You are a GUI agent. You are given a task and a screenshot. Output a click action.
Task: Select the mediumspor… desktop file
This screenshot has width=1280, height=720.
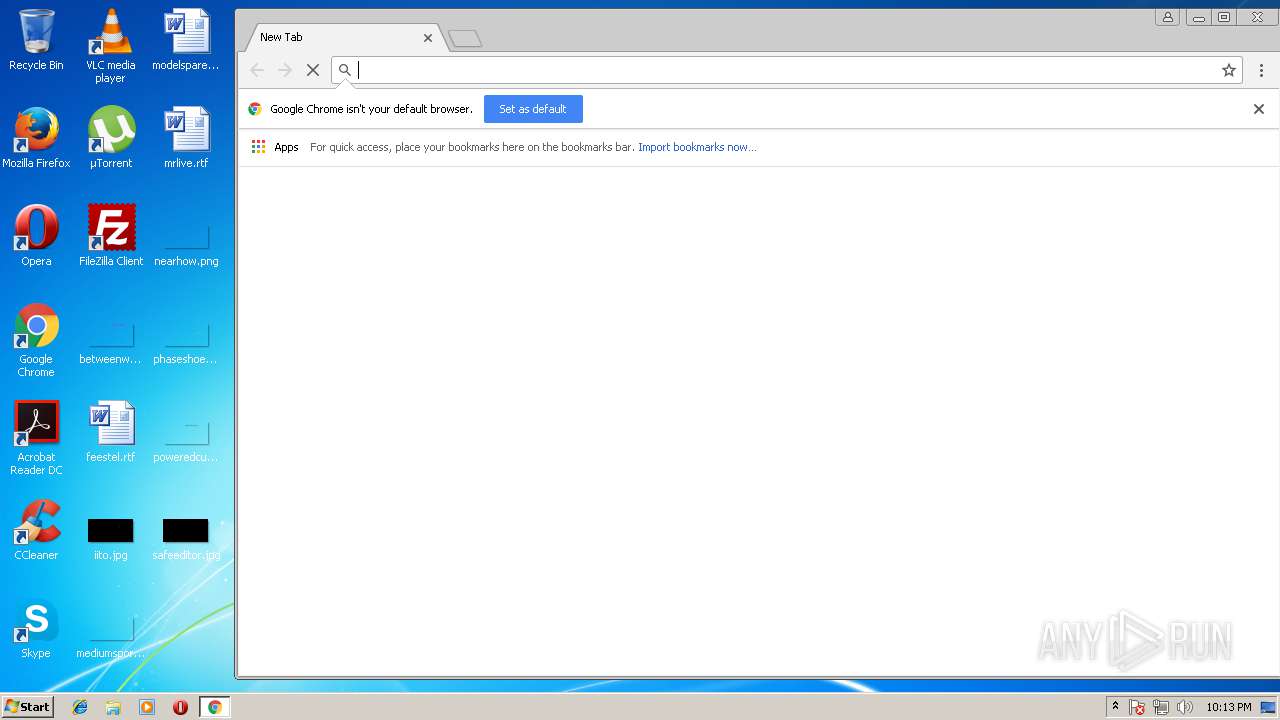[x=110, y=637]
